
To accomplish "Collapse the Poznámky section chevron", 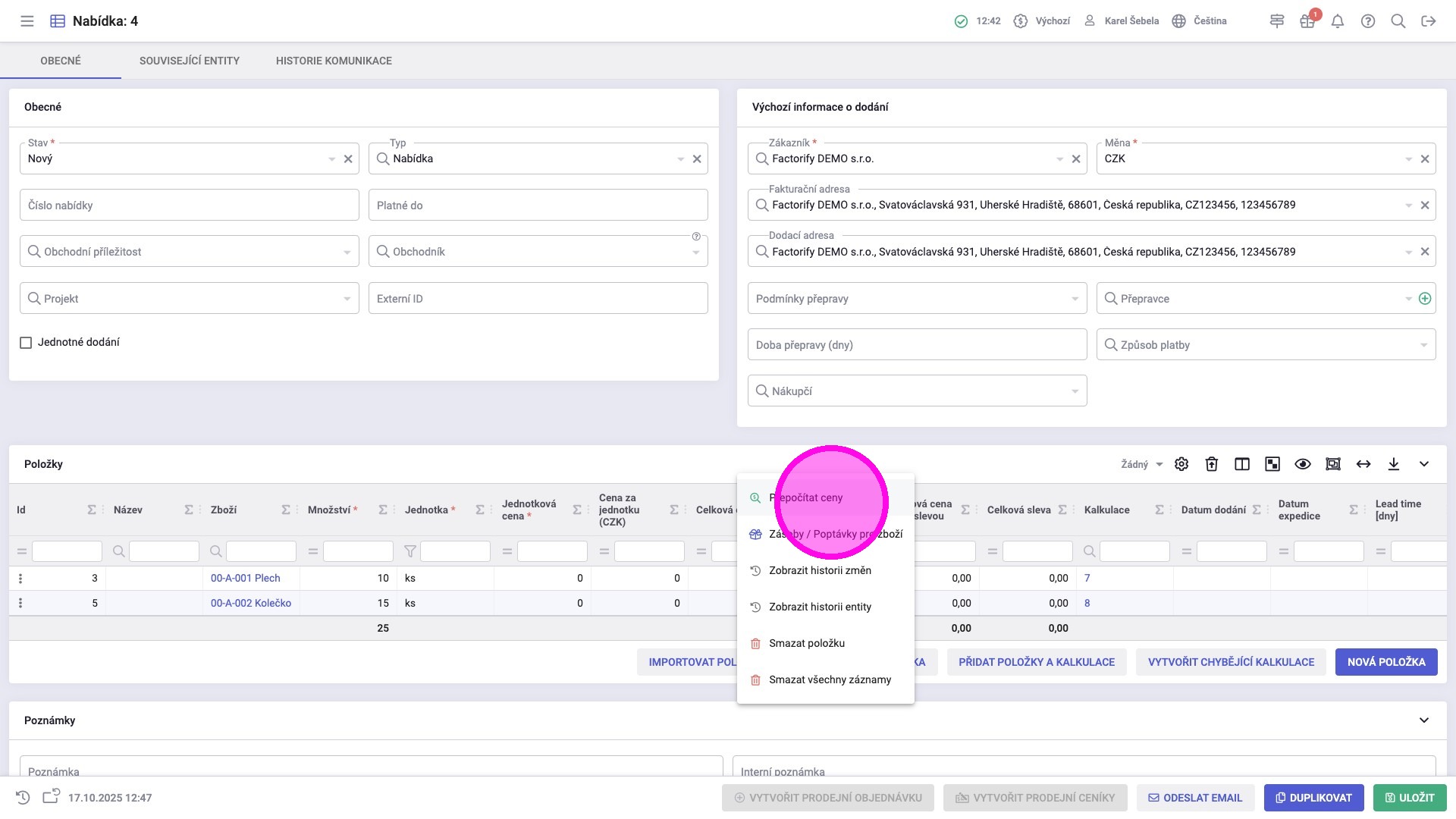I will click(x=1424, y=720).
